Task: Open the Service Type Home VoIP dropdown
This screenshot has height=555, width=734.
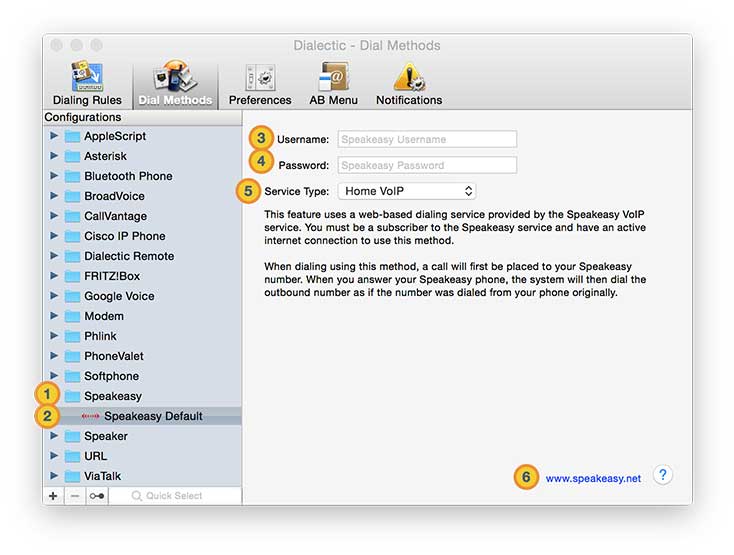Action: (x=407, y=191)
